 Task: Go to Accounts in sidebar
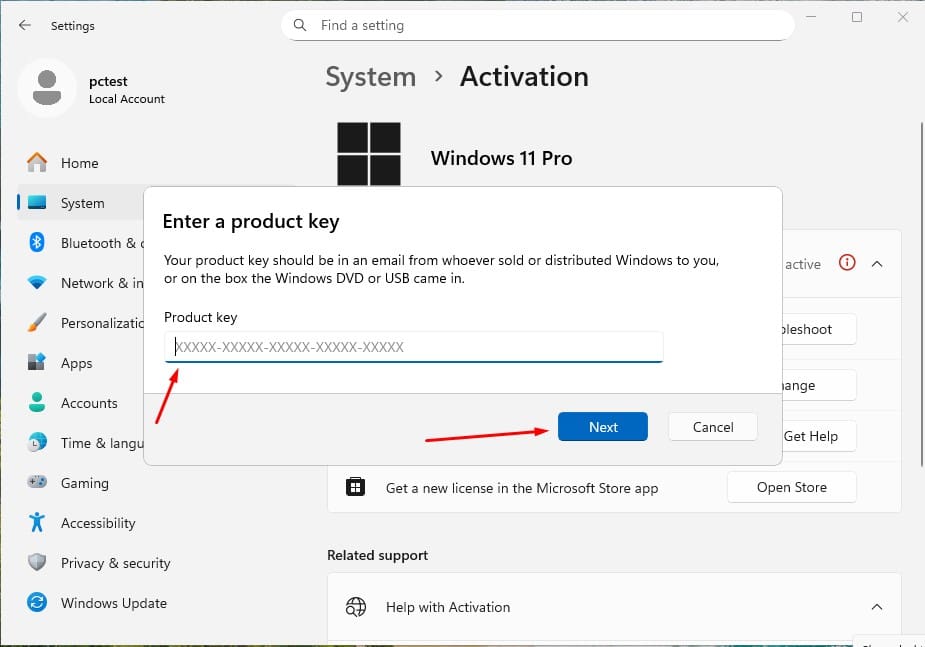pyautogui.click(x=88, y=403)
